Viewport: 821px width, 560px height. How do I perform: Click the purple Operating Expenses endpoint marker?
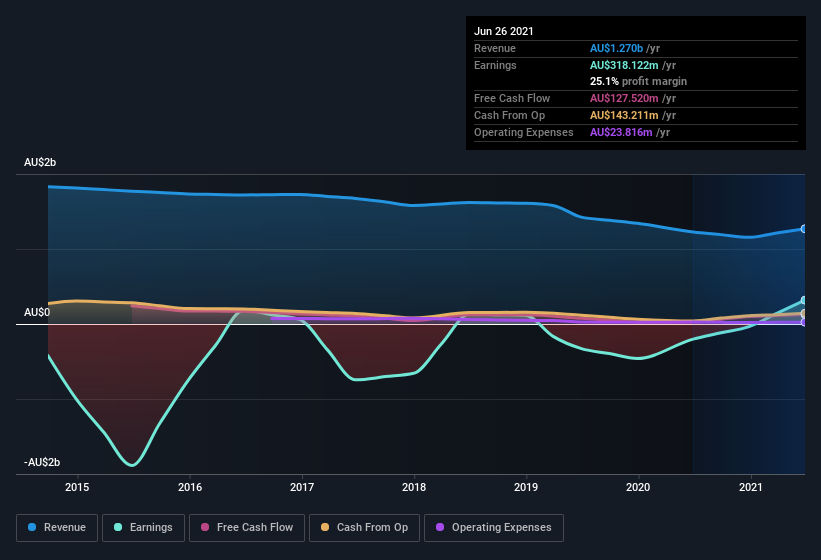tap(804, 322)
